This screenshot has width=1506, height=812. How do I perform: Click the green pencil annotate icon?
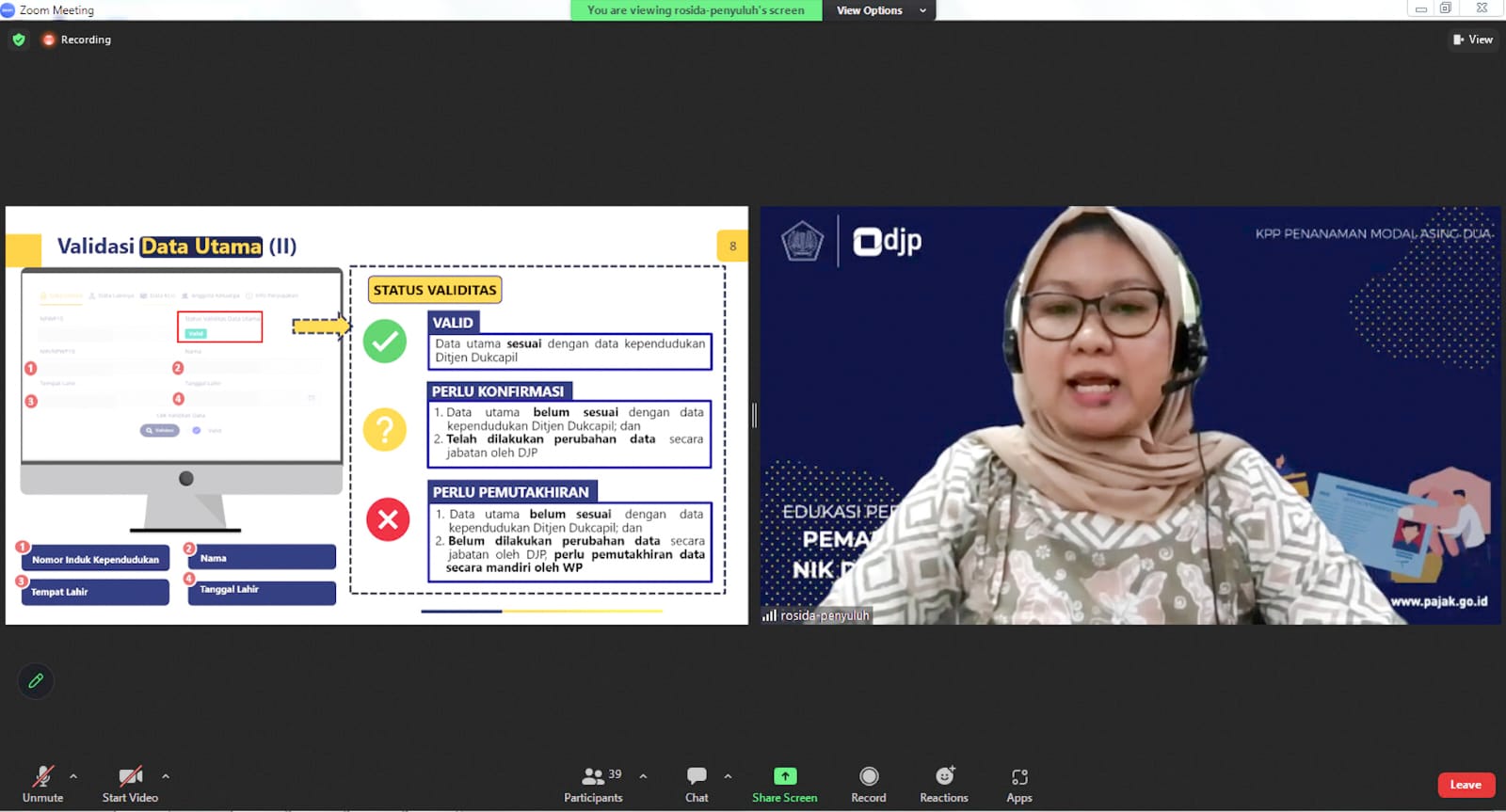click(36, 680)
